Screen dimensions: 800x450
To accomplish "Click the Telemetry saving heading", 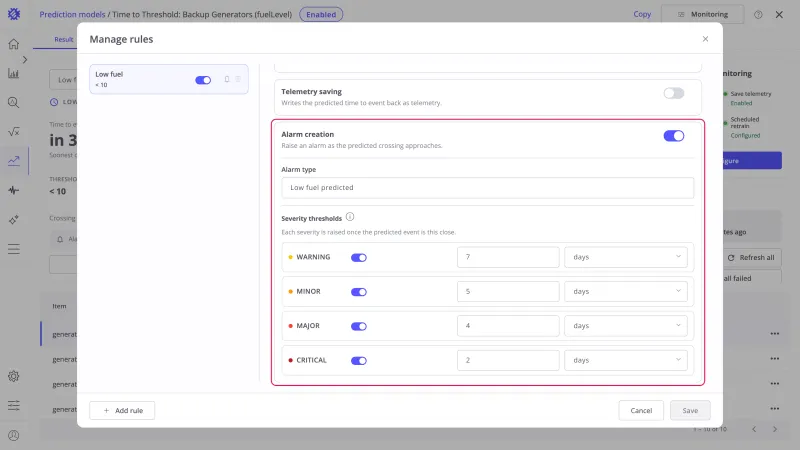I will pyautogui.click(x=311, y=91).
